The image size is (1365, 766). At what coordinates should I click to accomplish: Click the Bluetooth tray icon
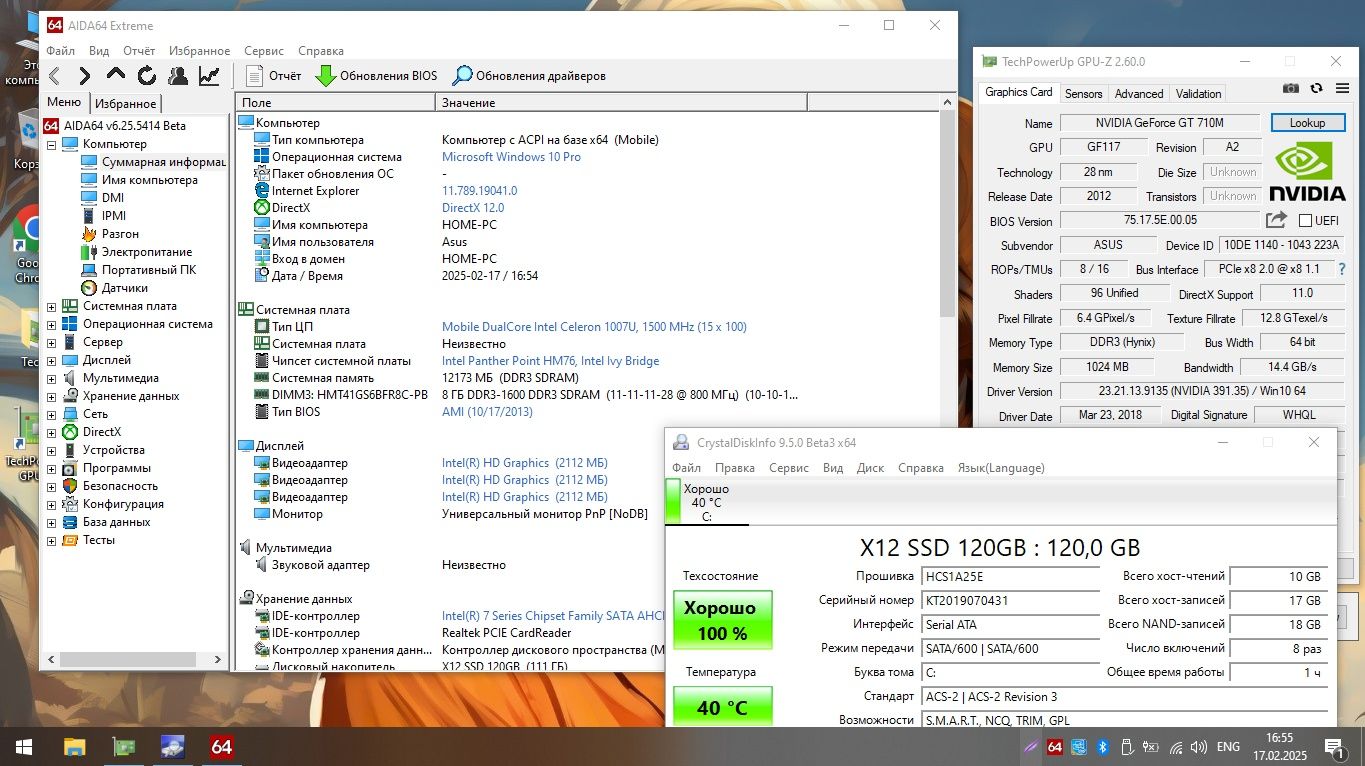1104,746
